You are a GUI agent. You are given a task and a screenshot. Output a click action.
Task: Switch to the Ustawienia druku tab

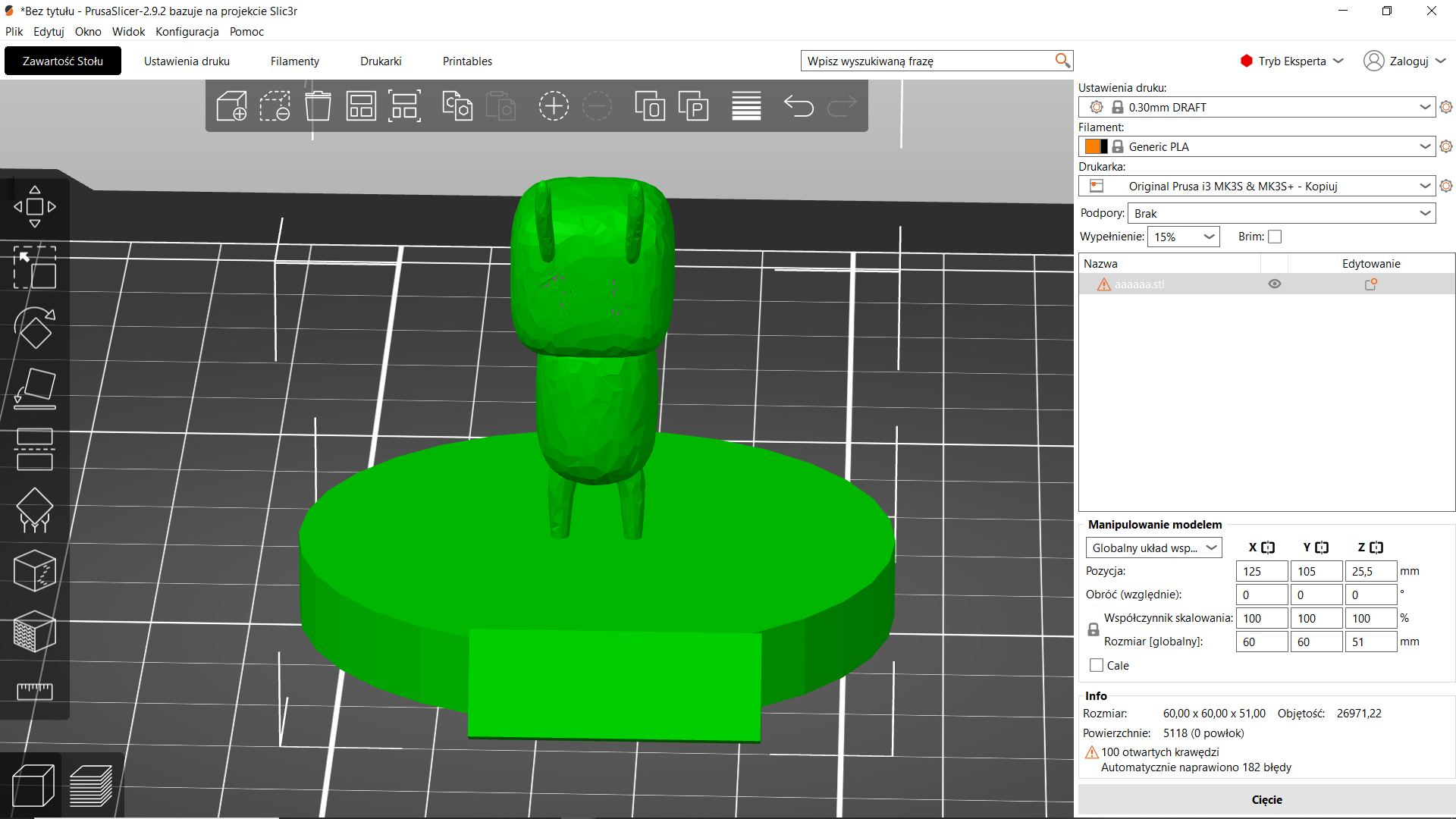[187, 61]
